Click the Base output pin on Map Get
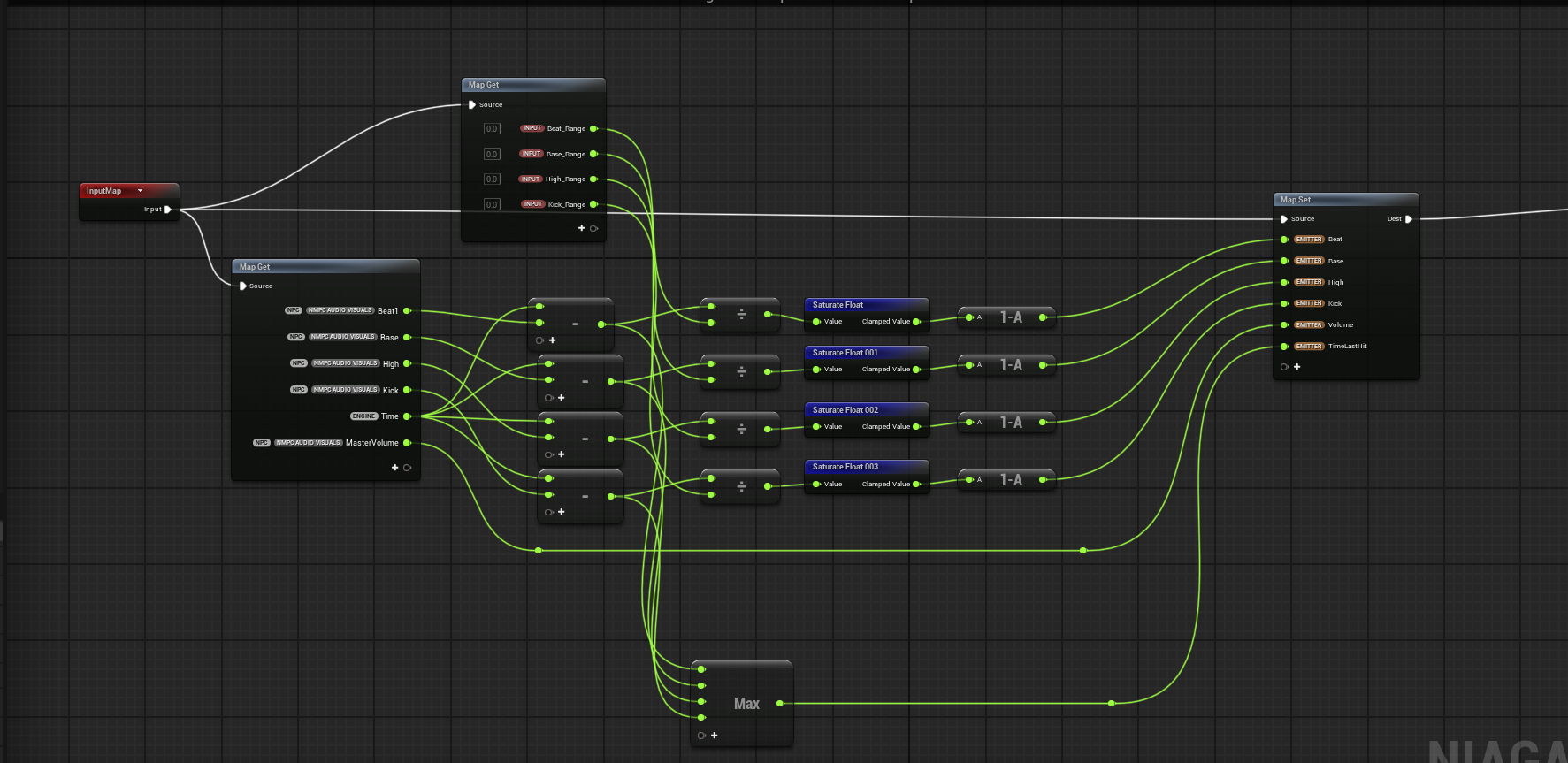This screenshot has width=1568, height=763. [x=407, y=338]
